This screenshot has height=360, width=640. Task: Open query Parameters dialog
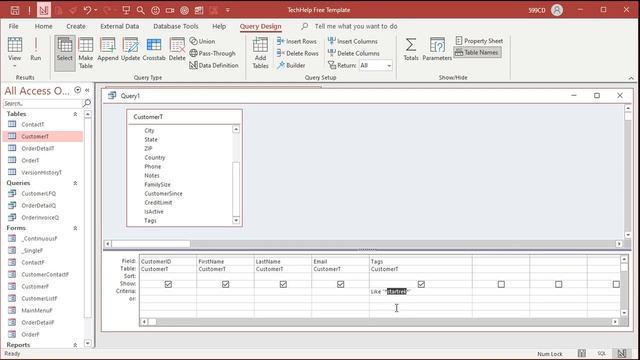click(437, 50)
